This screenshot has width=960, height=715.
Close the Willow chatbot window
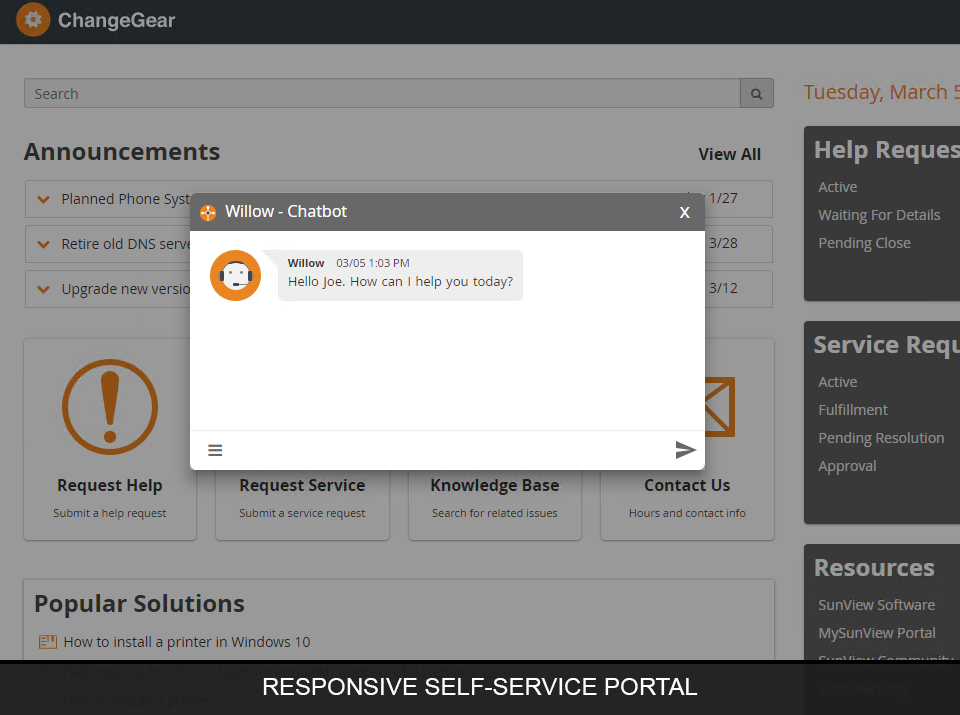click(684, 212)
